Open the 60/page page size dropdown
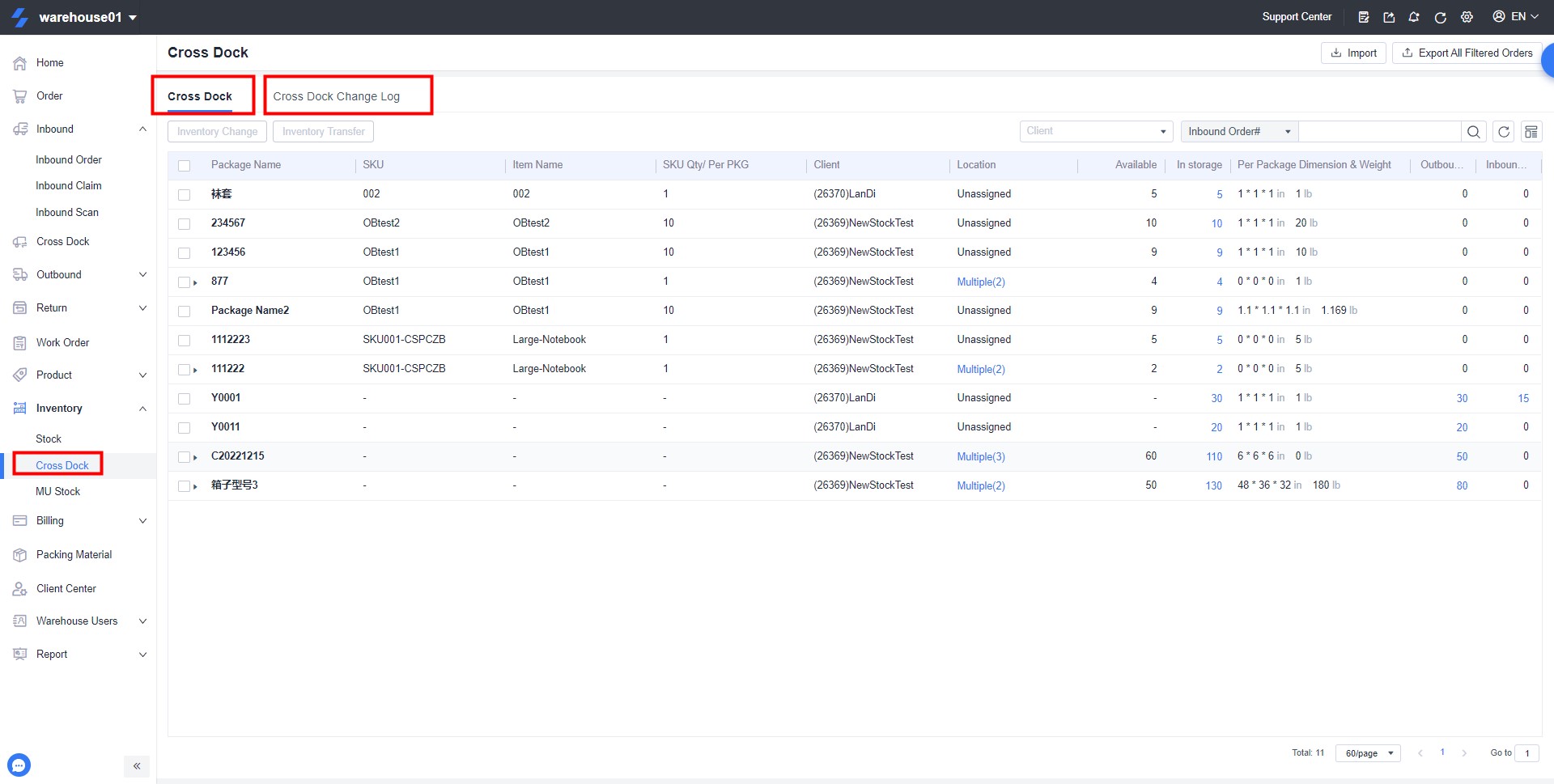Image resolution: width=1554 pixels, height=784 pixels. point(1367,753)
